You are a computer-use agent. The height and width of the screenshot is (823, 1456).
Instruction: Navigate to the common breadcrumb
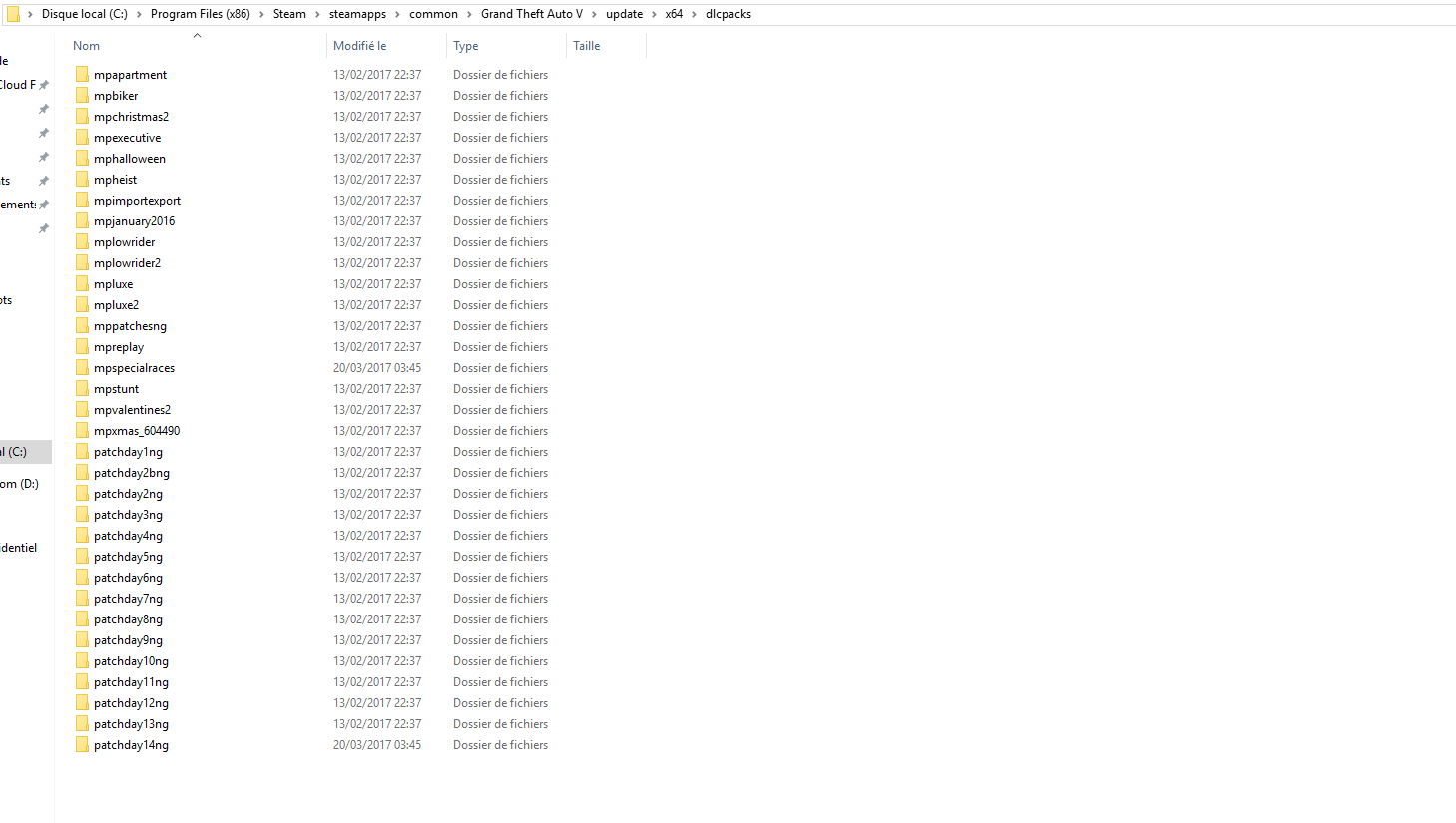(x=433, y=14)
